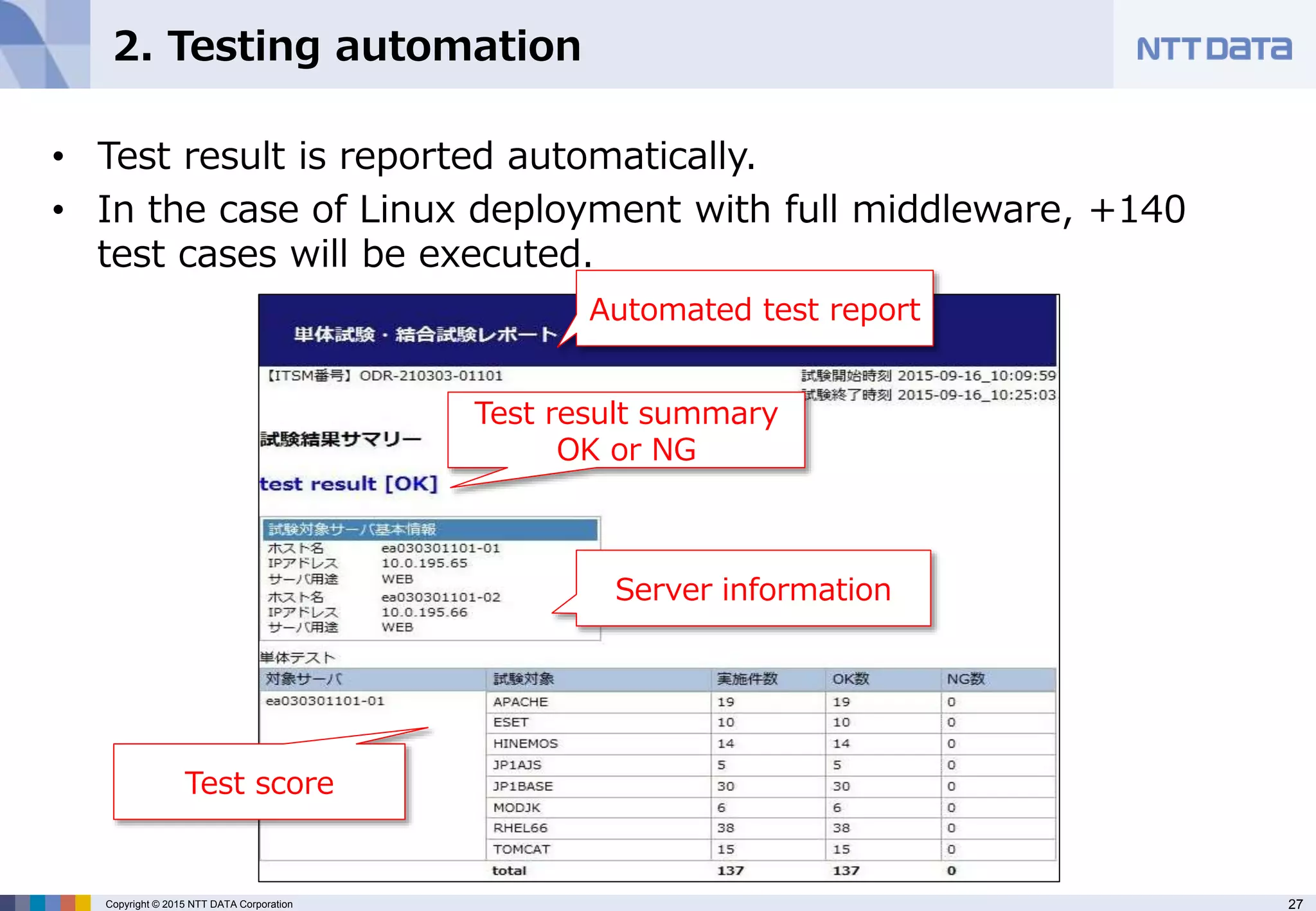This screenshot has width=1316, height=911.
Task: Click IP address 10.0.195.65
Action: tap(424, 563)
